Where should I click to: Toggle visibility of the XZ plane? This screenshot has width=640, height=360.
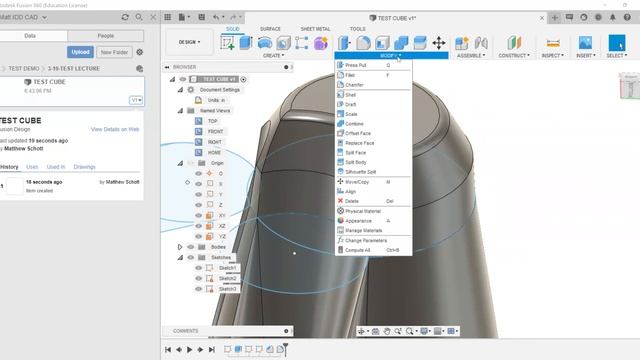tap(198, 226)
